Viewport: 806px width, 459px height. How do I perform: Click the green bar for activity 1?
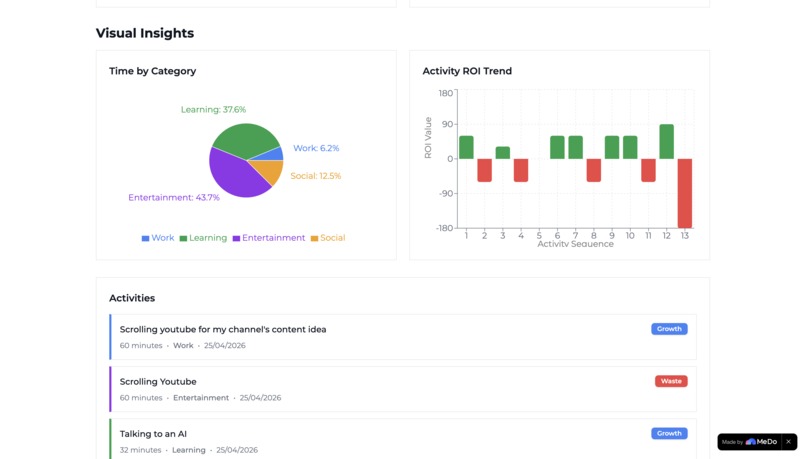coord(466,148)
